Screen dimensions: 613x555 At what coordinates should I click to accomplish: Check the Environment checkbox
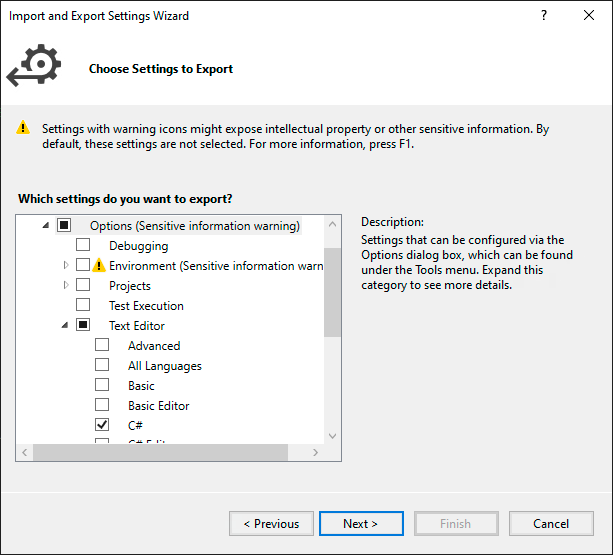(83, 265)
